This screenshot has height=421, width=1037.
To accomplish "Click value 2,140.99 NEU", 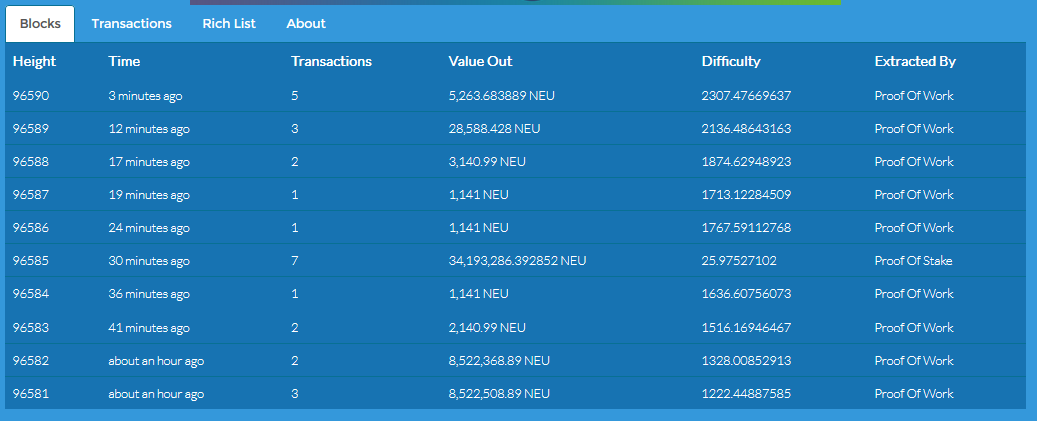I will tap(487, 328).
